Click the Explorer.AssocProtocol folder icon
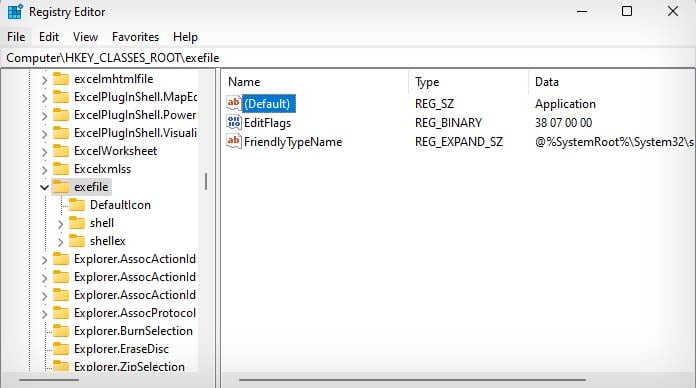This screenshot has height=388, width=696. coord(61,313)
